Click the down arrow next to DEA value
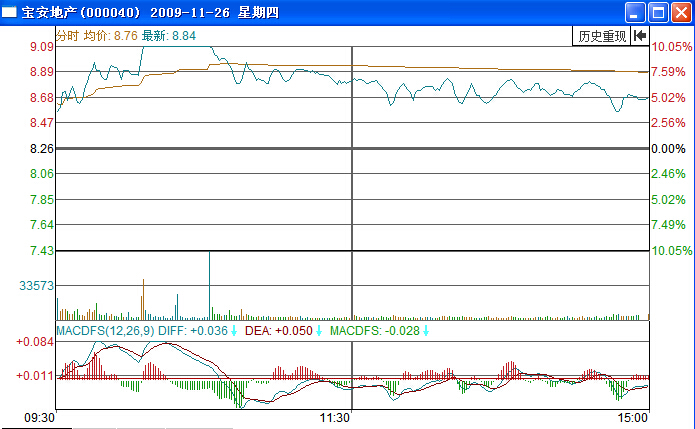This screenshot has width=695, height=429. 320,330
